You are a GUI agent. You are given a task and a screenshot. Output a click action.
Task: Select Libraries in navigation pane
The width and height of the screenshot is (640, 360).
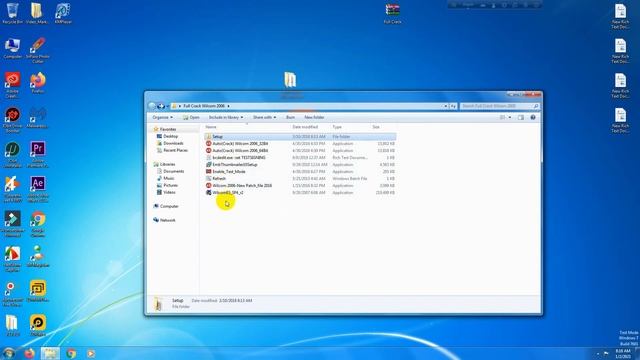tap(167, 164)
